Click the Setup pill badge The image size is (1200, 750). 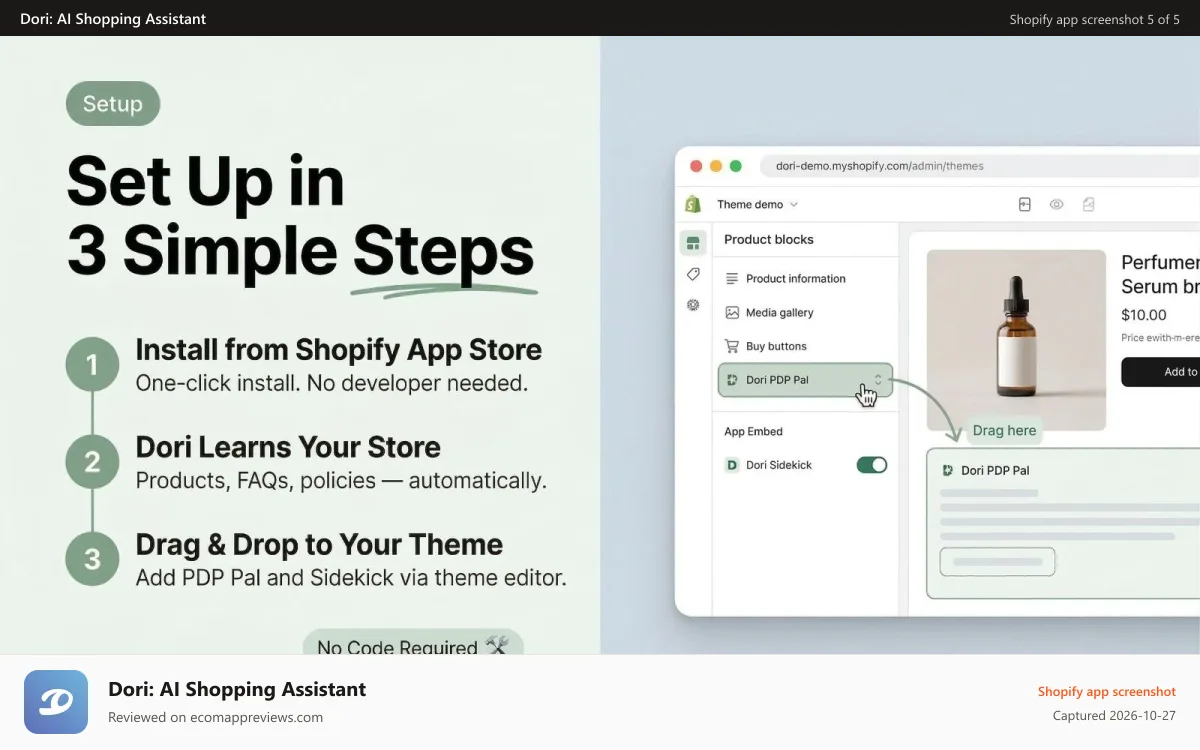pyautogui.click(x=113, y=104)
